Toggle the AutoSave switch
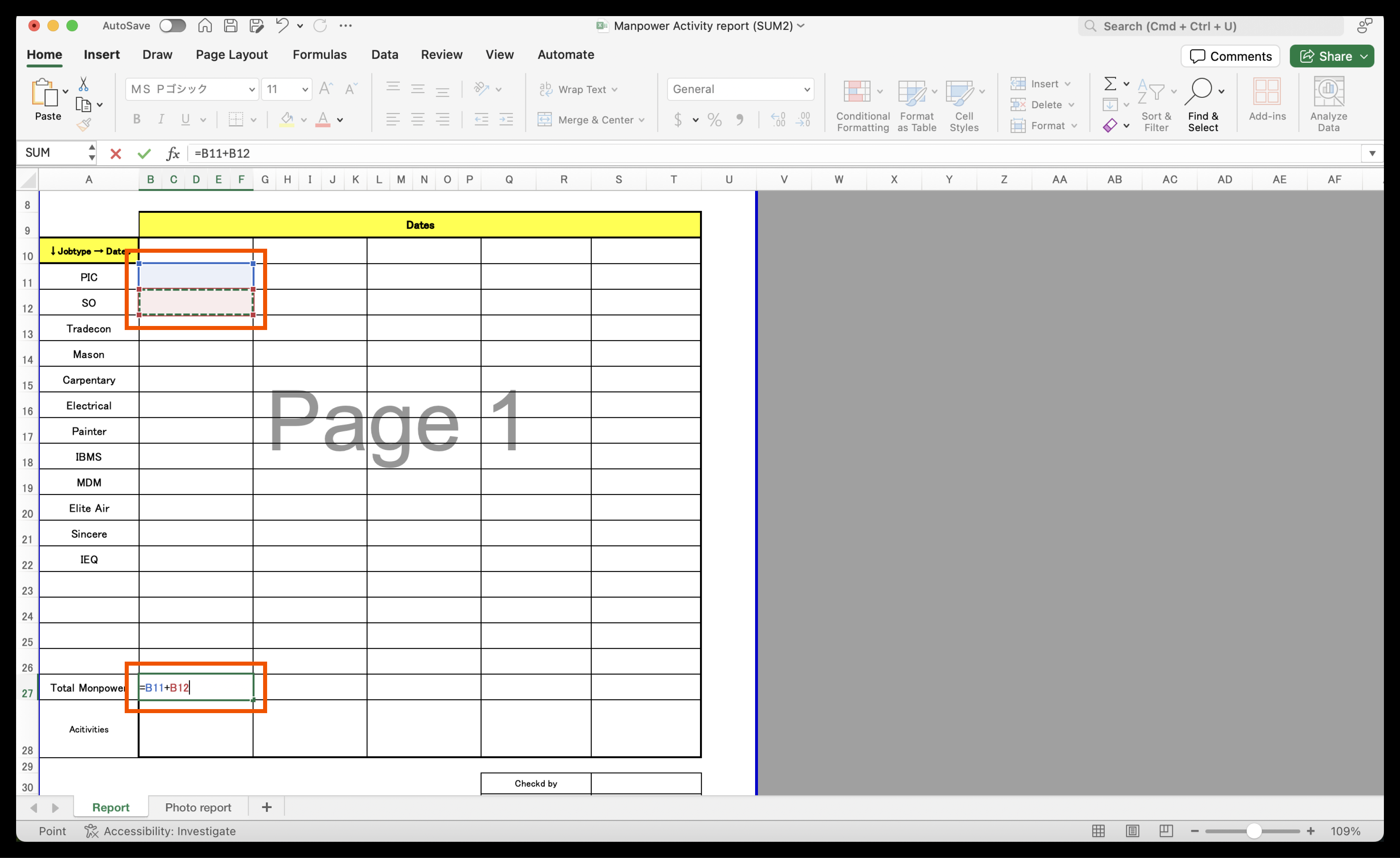1400x858 pixels. (172, 26)
